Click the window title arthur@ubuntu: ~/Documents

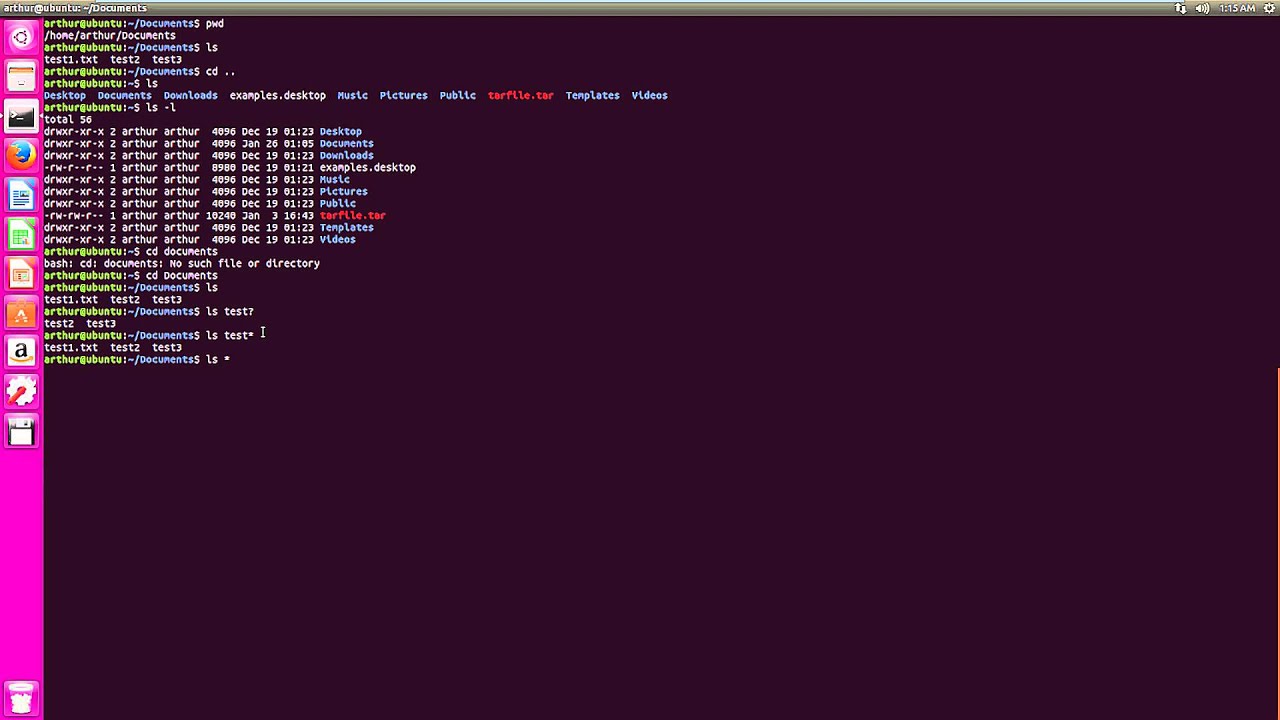pos(75,8)
